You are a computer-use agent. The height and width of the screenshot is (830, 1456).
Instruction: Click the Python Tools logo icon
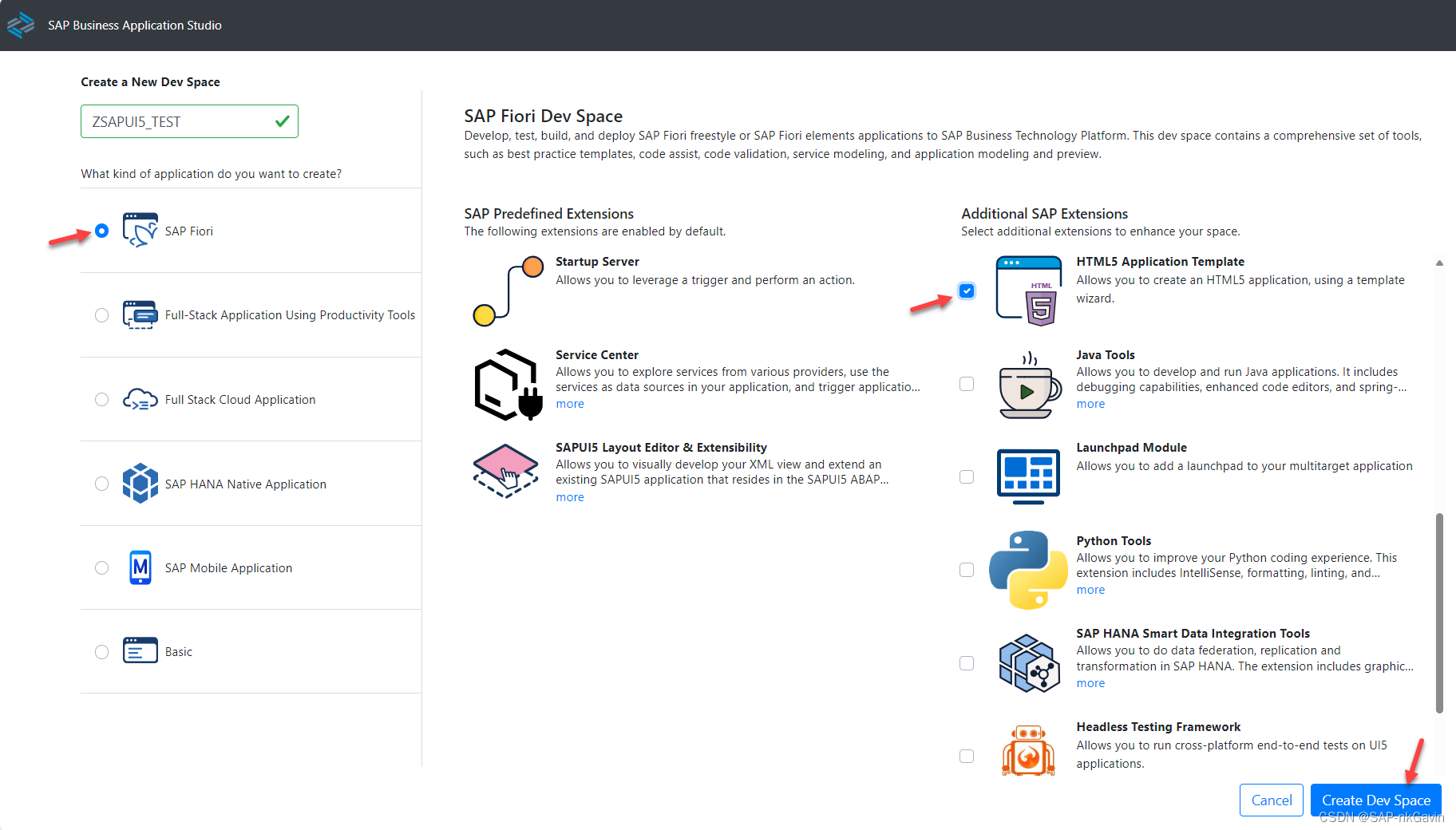pos(1028,570)
